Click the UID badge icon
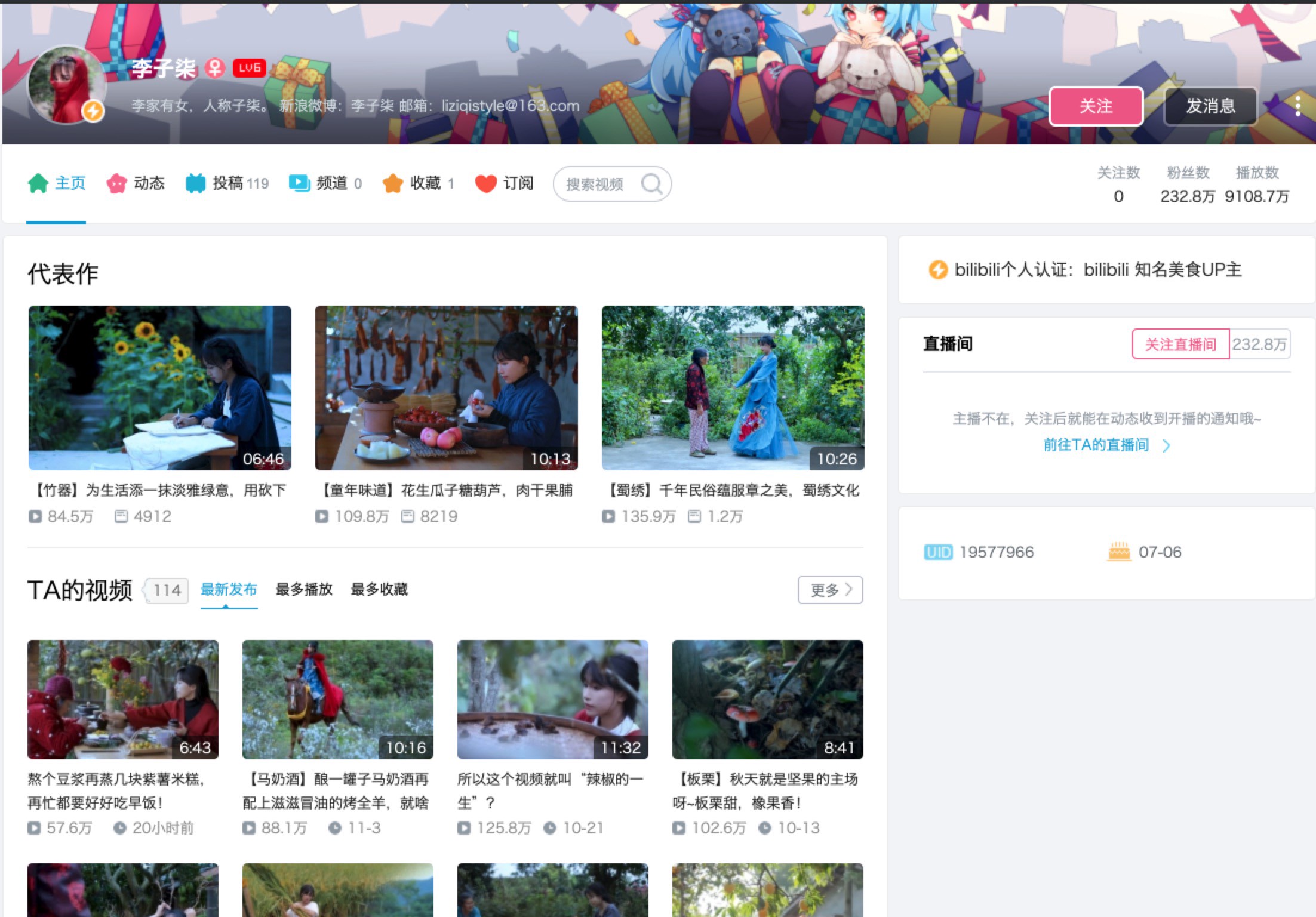Screen dimensions: 1316x917 [938, 552]
